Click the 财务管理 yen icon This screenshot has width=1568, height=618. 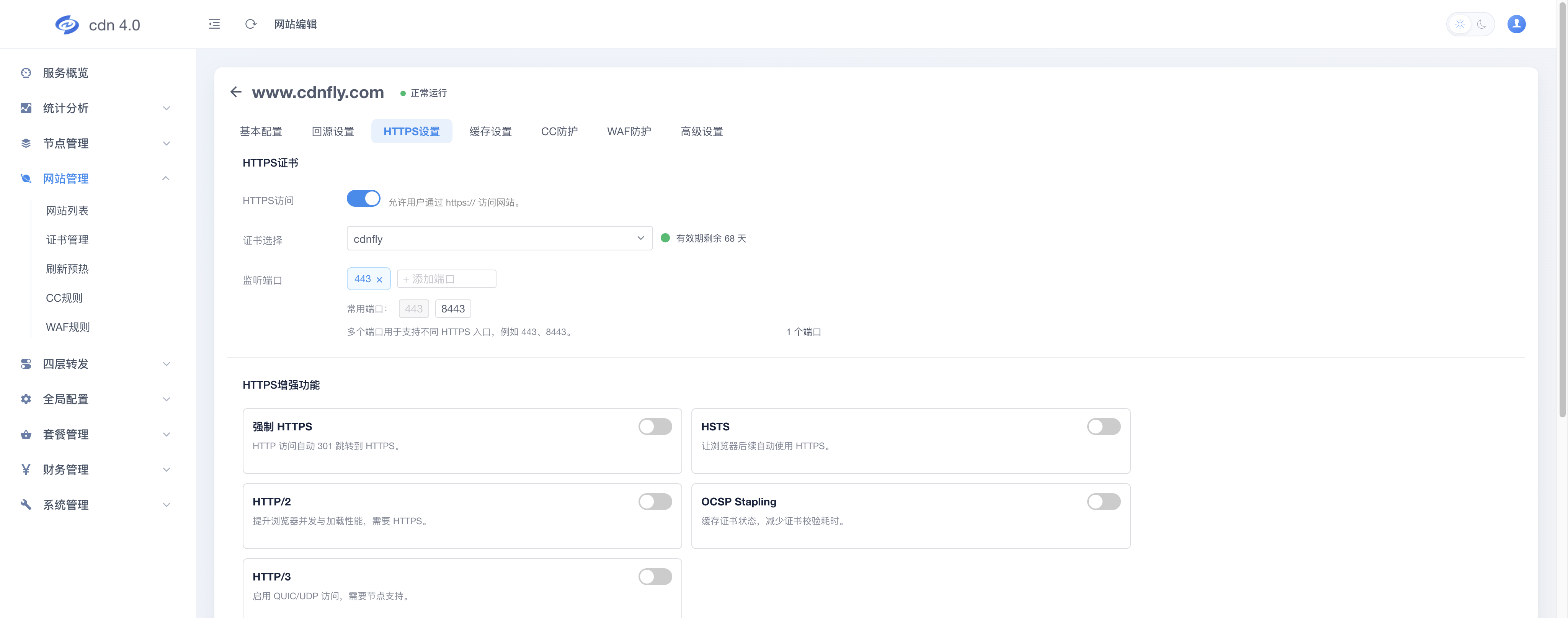[26, 469]
